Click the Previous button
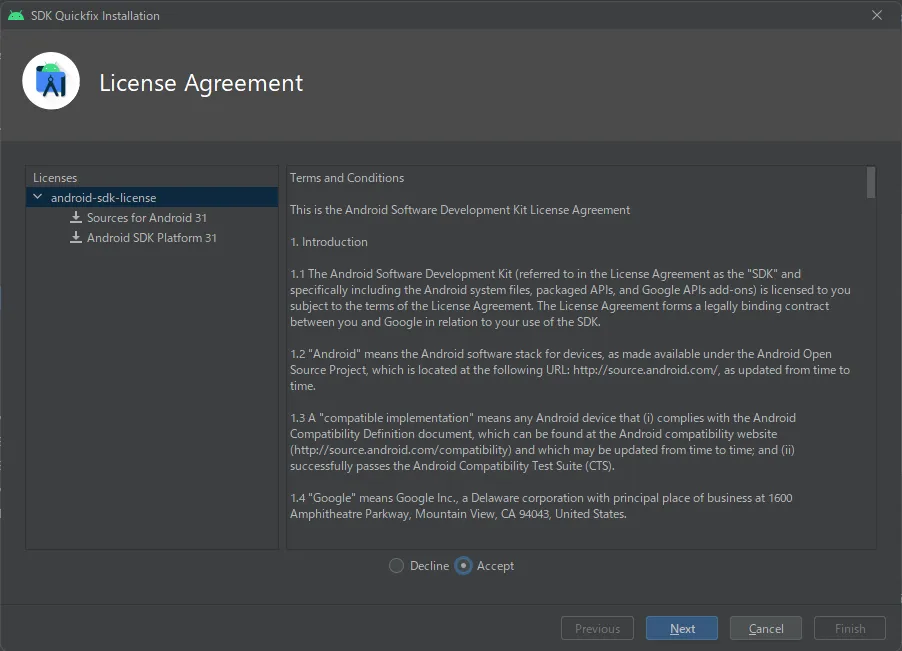Screen dimensions: 902x651 click(x=597, y=629)
